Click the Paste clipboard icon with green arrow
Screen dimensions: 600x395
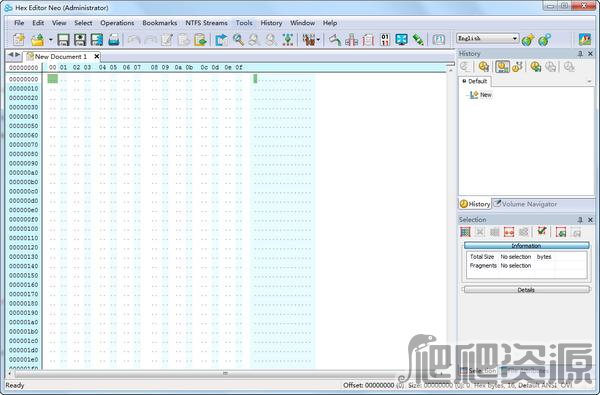point(200,39)
